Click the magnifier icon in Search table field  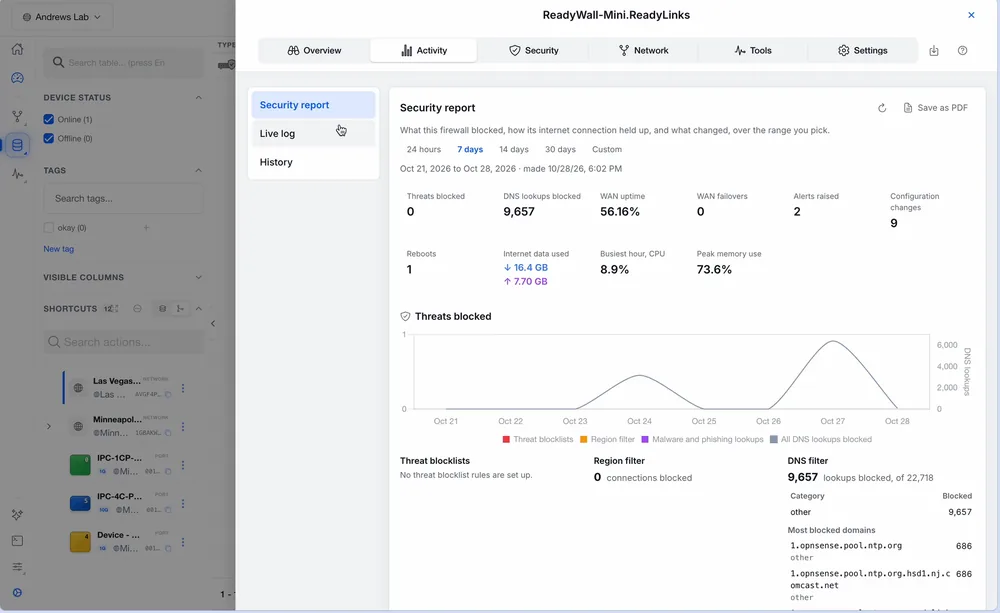(x=58, y=63)
